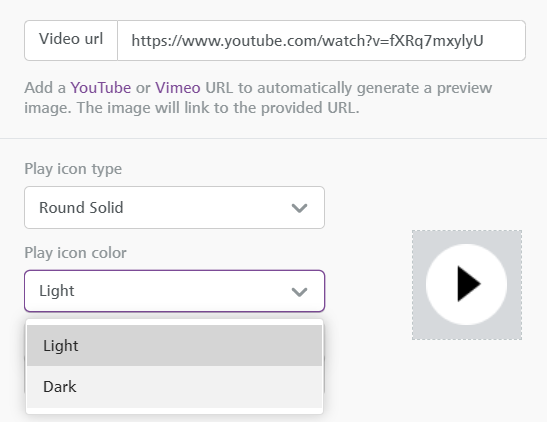This screenshot has width=547, height=422.
Task: Click the white round play icon preview
Action: [466, 284]
